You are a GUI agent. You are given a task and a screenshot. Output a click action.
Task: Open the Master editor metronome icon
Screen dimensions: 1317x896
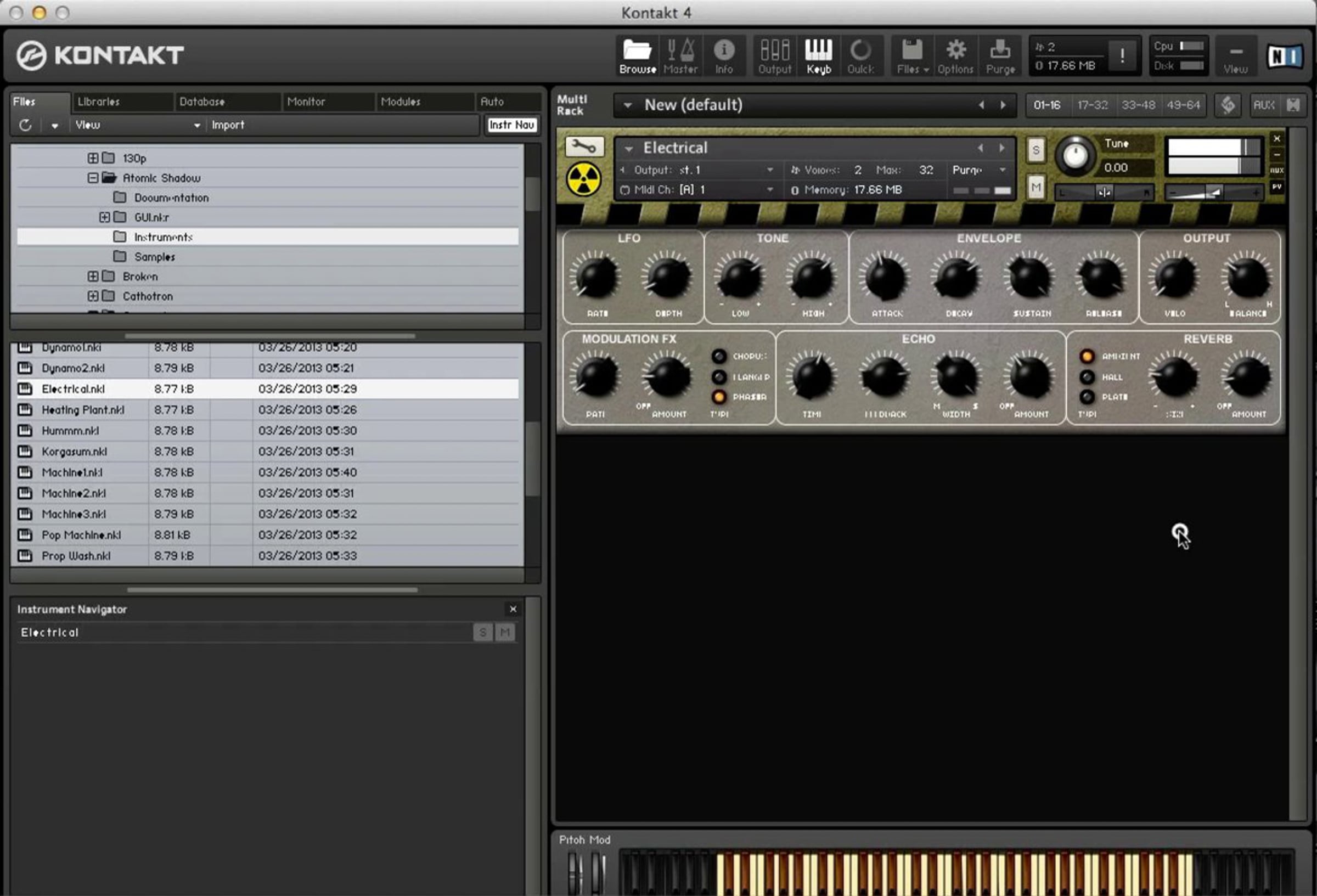tap(680, 55)
